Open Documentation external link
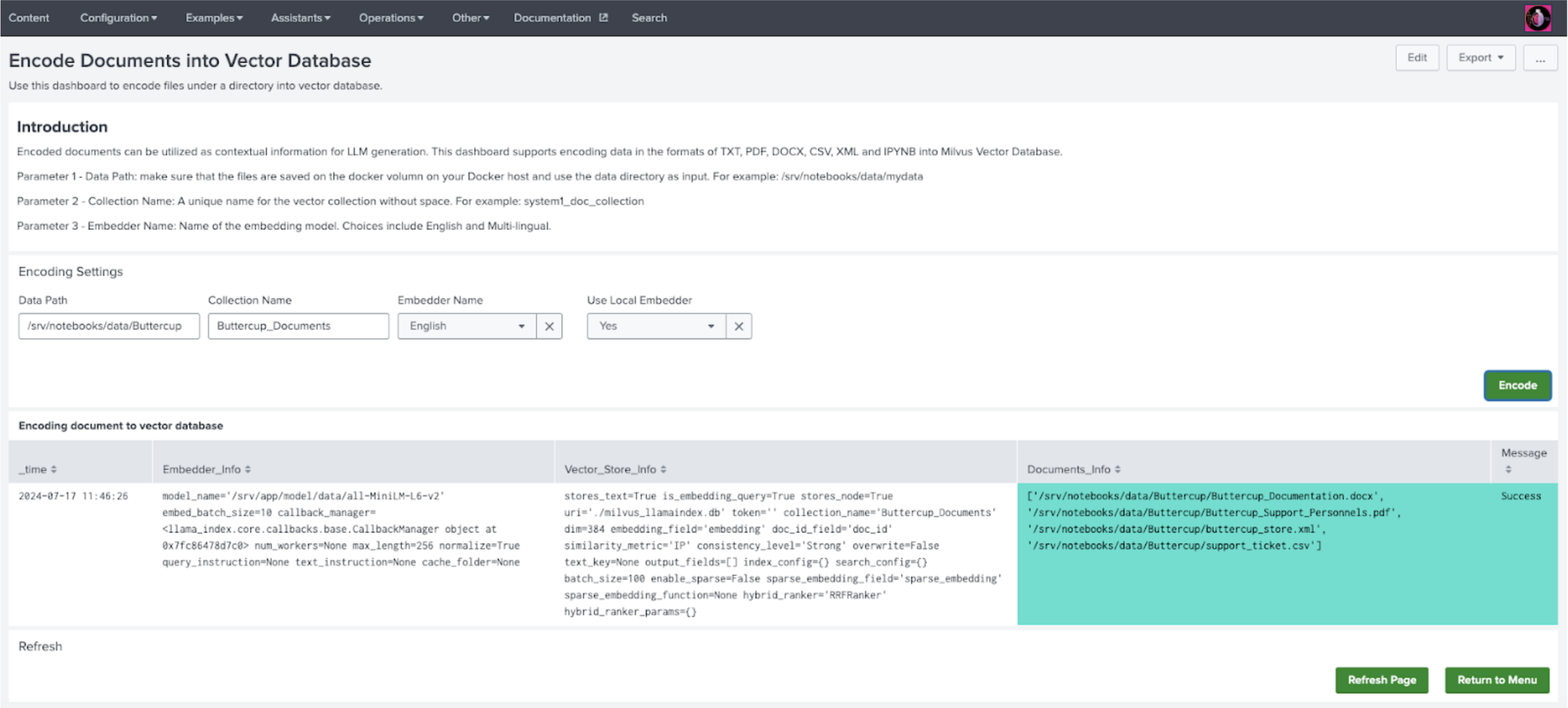The width and height of the screenshot is (1568, 708). click(560, 17)
